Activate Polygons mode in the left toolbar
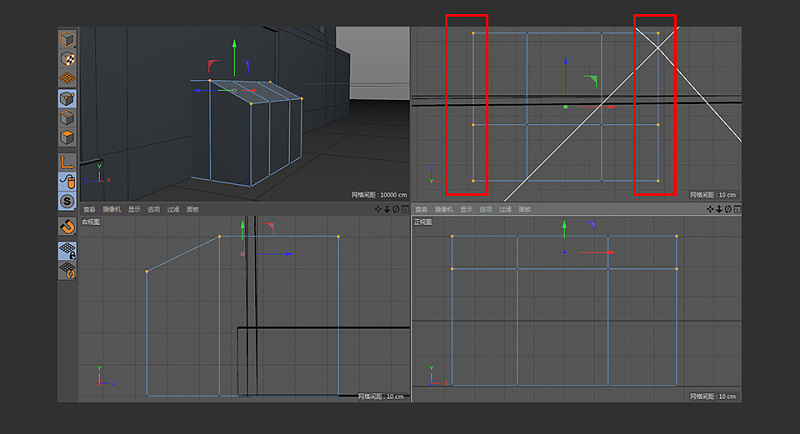800x434 pixels. (67, 138)
